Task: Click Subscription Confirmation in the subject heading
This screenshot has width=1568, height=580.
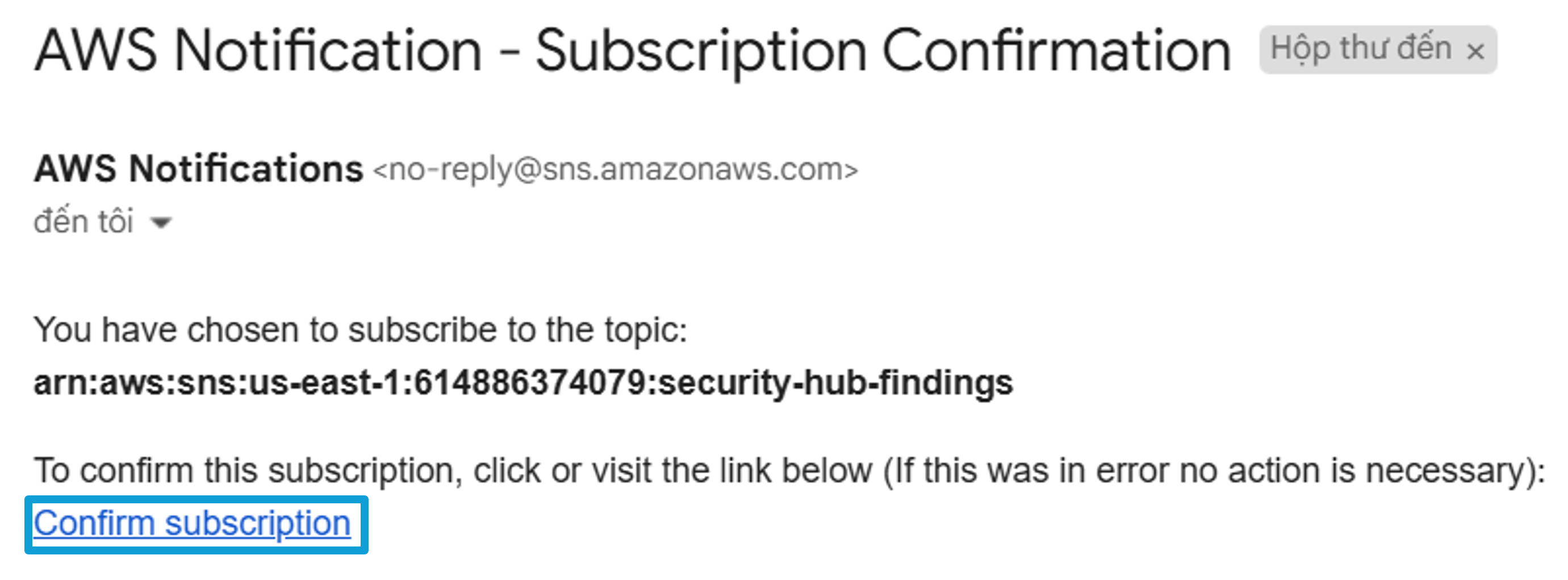Action: click(x=883, y=52)
